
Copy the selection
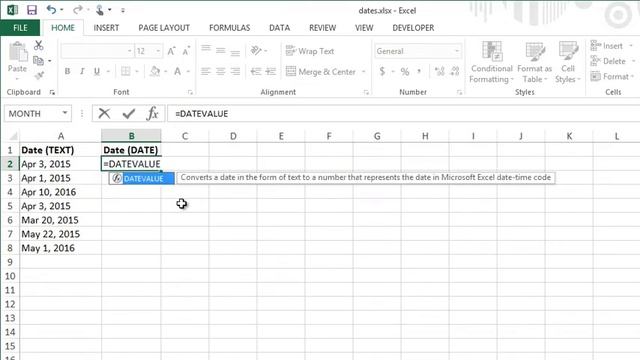click(x=38, y=61)
